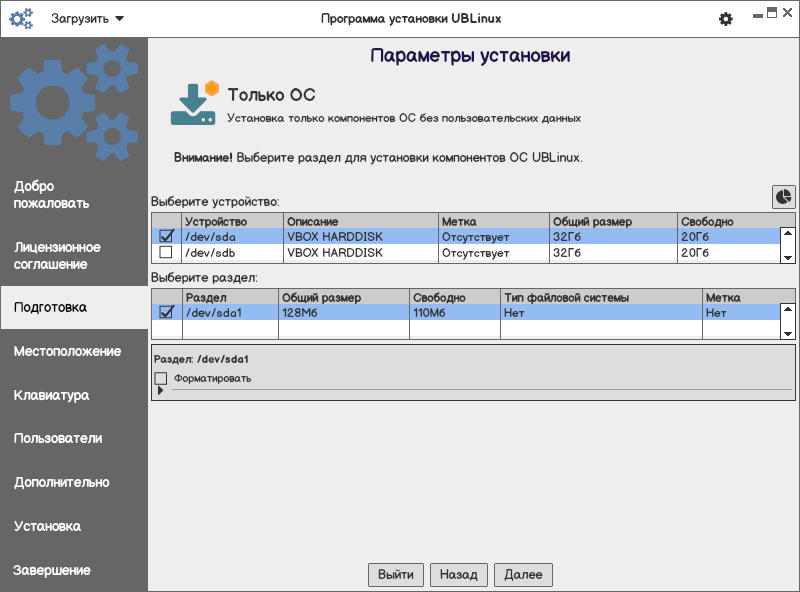Select the Подготовка step

click(74, 307)
